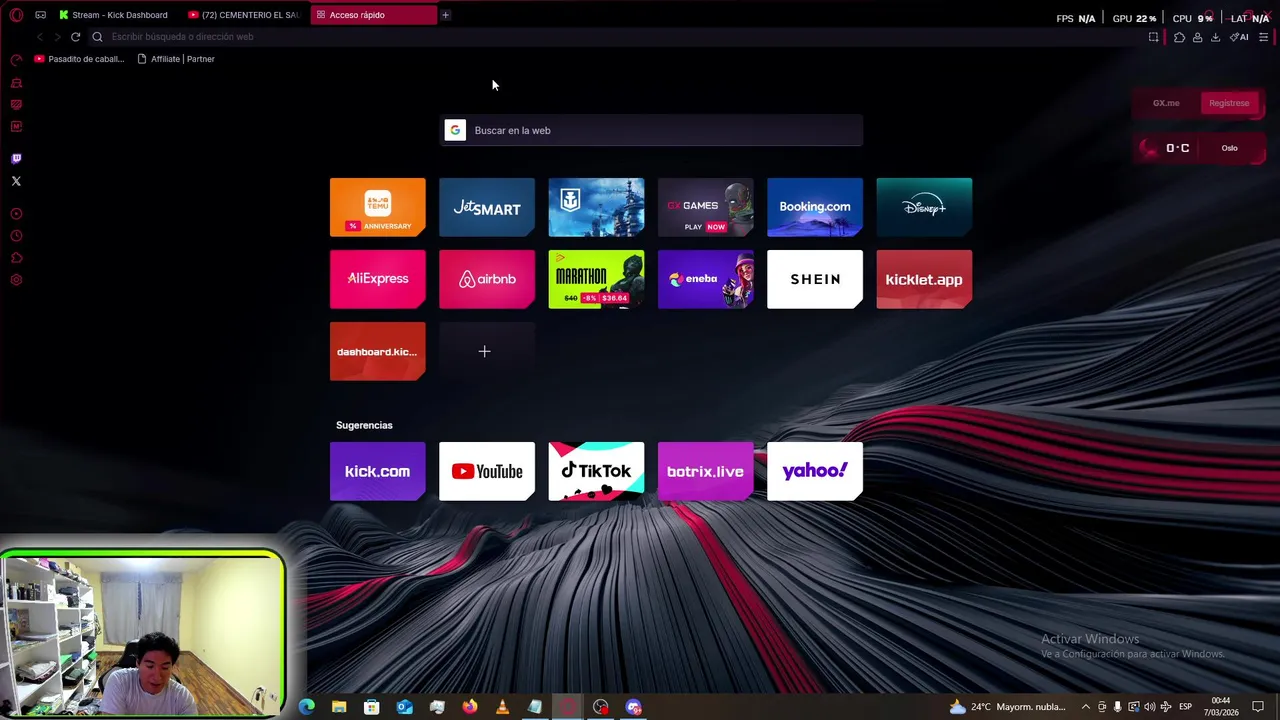Open the Marathon game speed dial tile
The image size is (1280, 720).
pyautogui.click(x=596, y=279)
